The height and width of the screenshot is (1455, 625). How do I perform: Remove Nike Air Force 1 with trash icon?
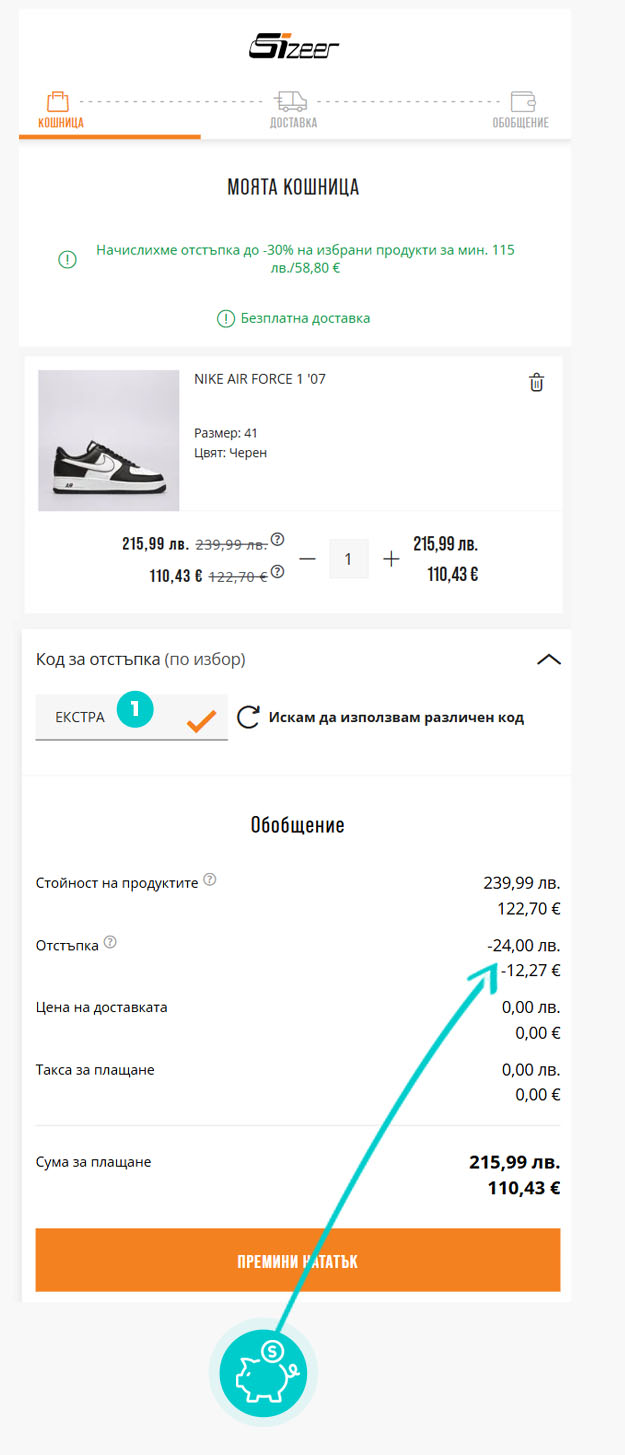tap(537, 382)
